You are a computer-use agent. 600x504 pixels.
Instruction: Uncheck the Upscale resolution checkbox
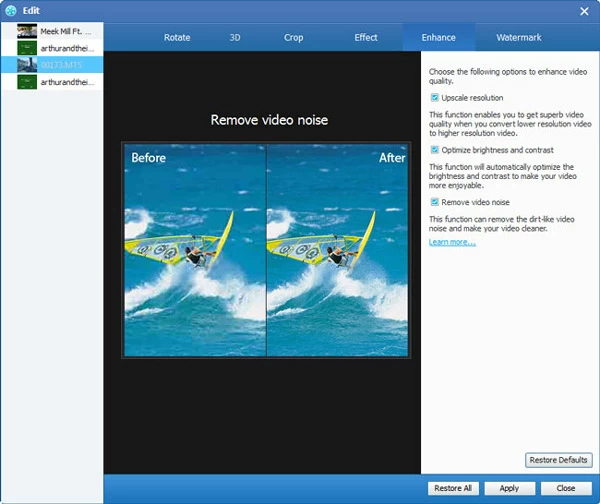pos(435,98)
